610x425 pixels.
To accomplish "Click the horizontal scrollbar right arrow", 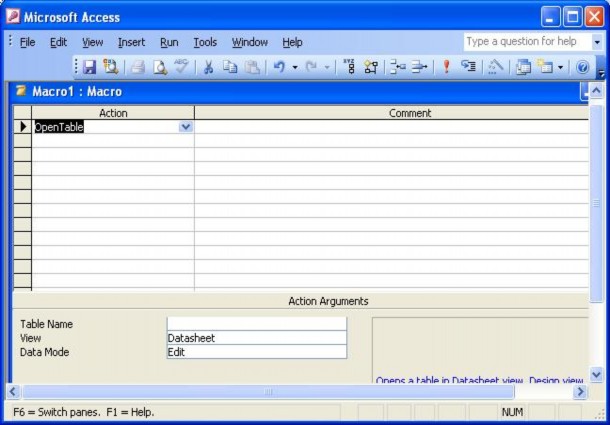I will 580,391.
